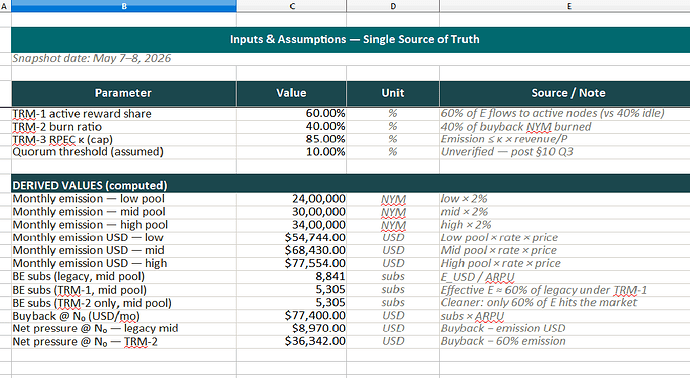
Task: Select column D header
Action: [x=393, y=6]
